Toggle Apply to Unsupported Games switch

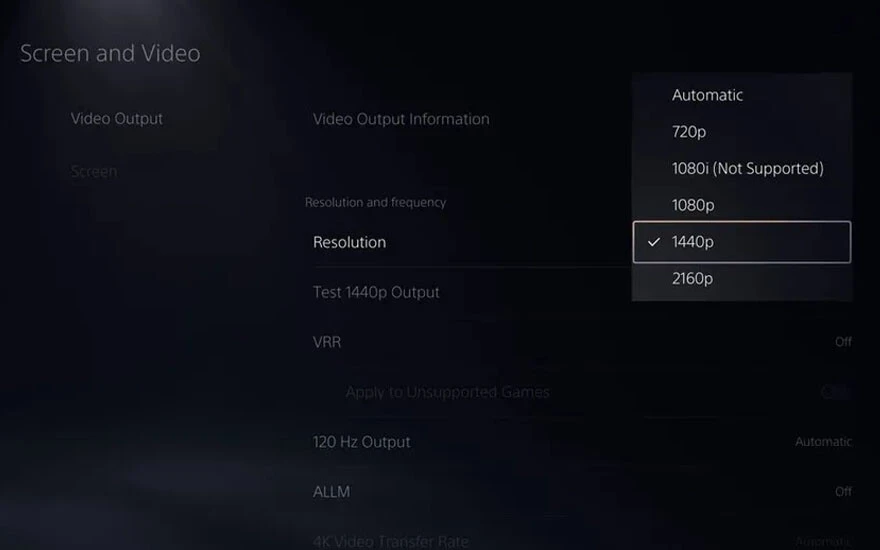[x=835, y=392]
